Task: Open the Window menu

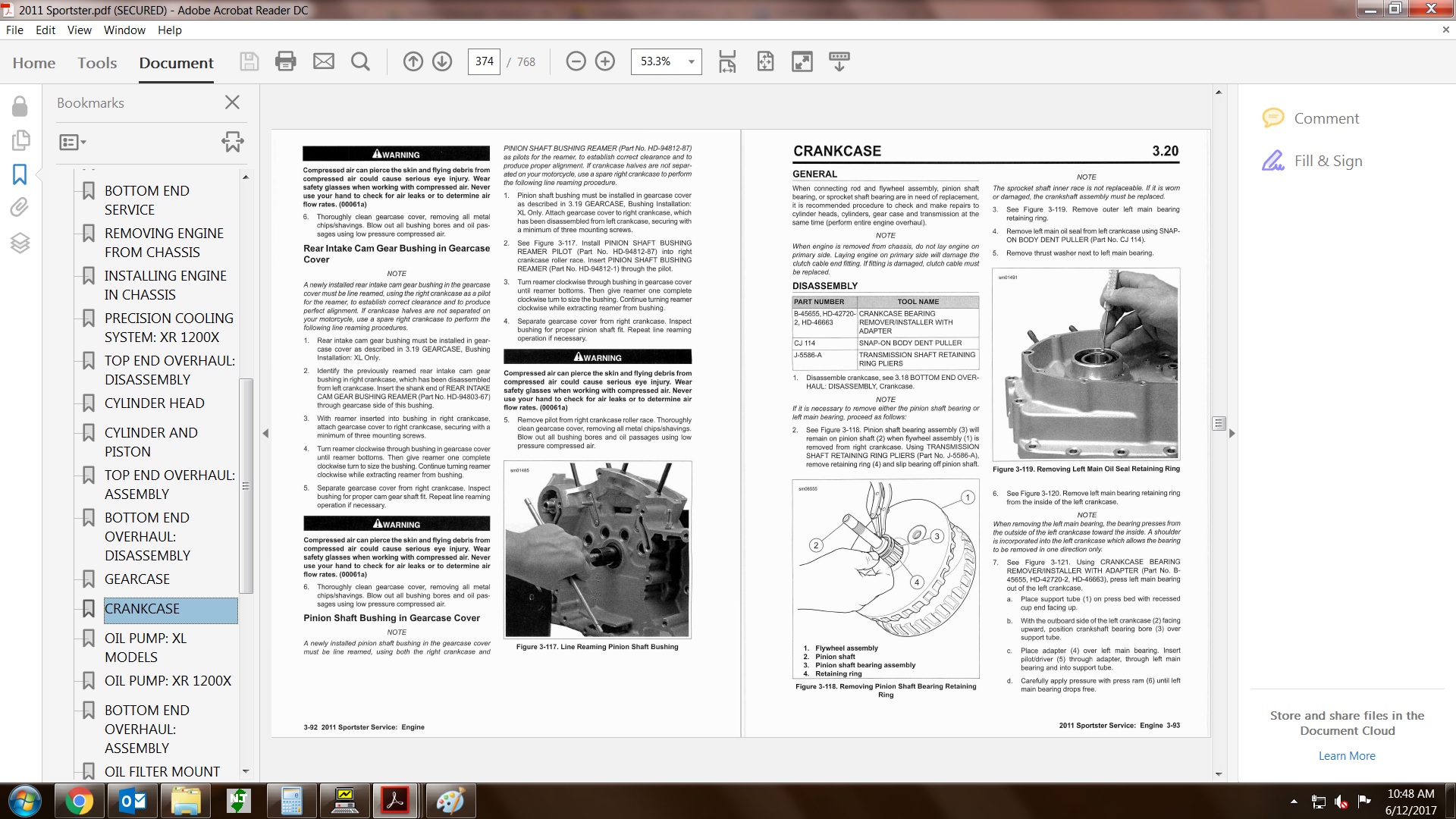Action: [124, 30]
